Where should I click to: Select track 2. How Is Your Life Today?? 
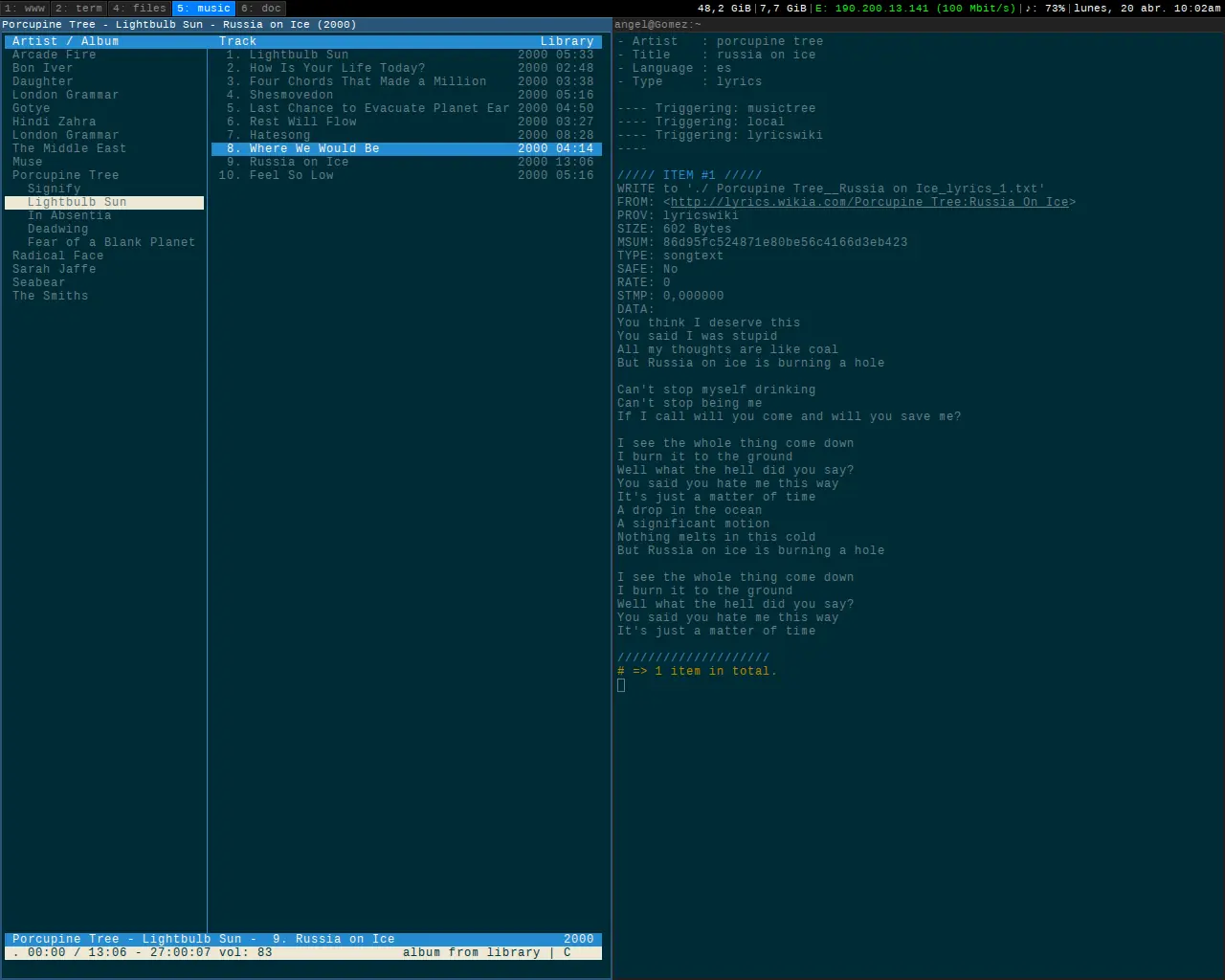pos(407,68)
